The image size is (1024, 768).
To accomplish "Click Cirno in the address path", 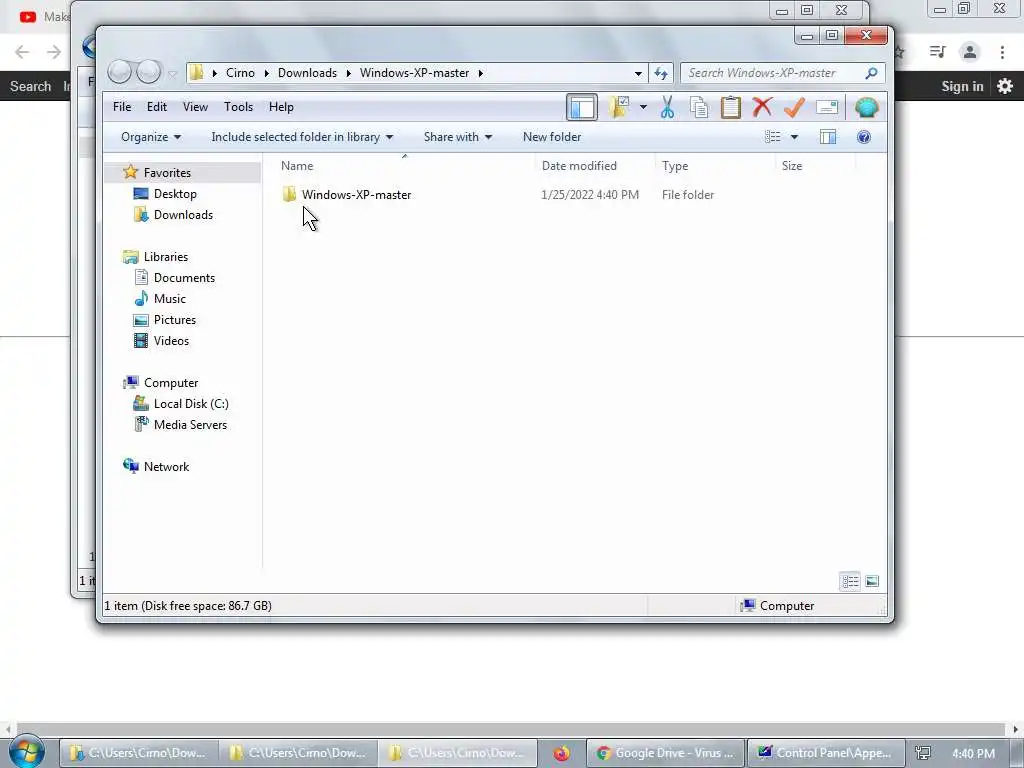I will click(240, 72).
